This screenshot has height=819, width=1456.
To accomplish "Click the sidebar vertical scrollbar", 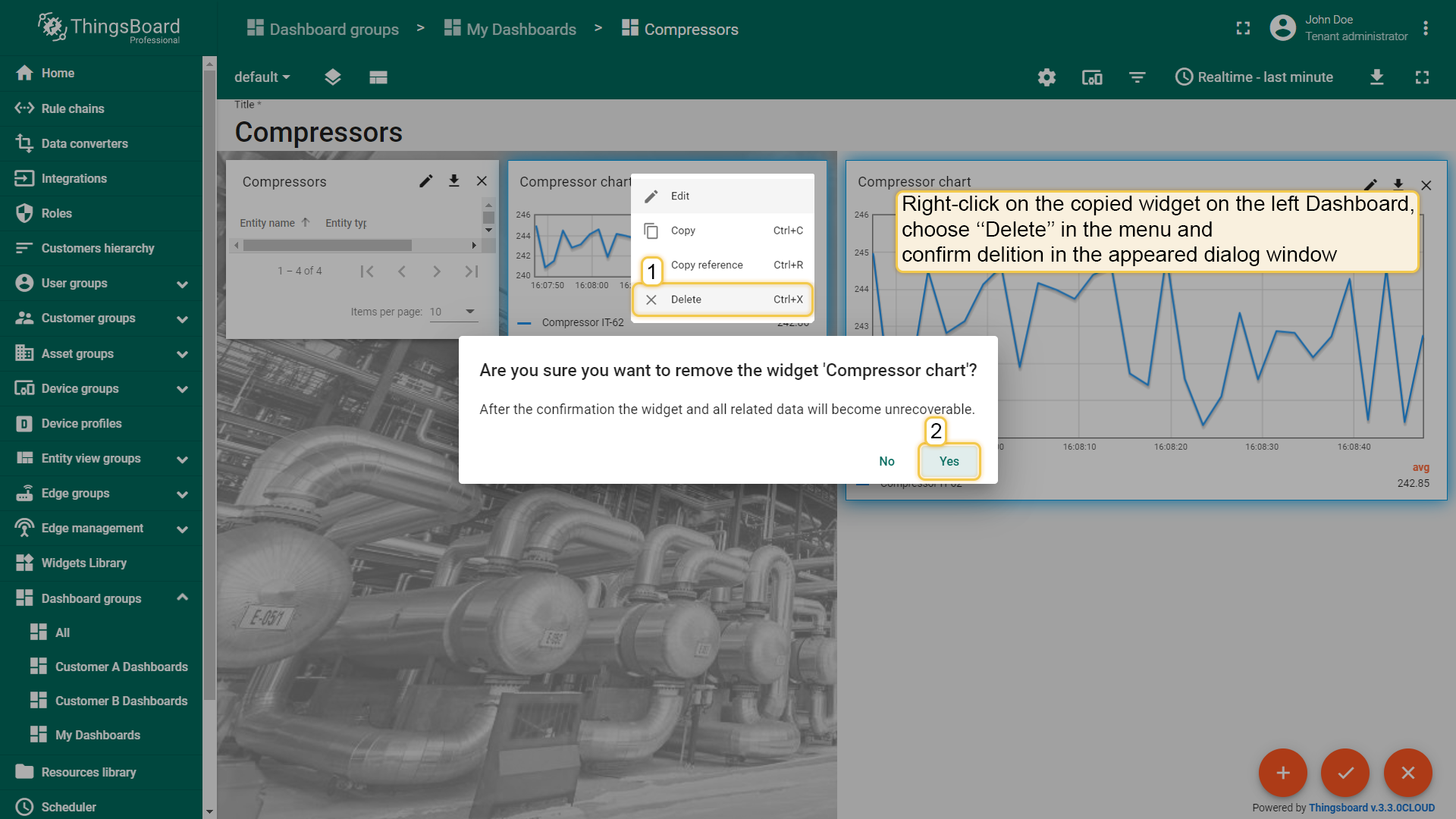I will click(x=209, y=387).
